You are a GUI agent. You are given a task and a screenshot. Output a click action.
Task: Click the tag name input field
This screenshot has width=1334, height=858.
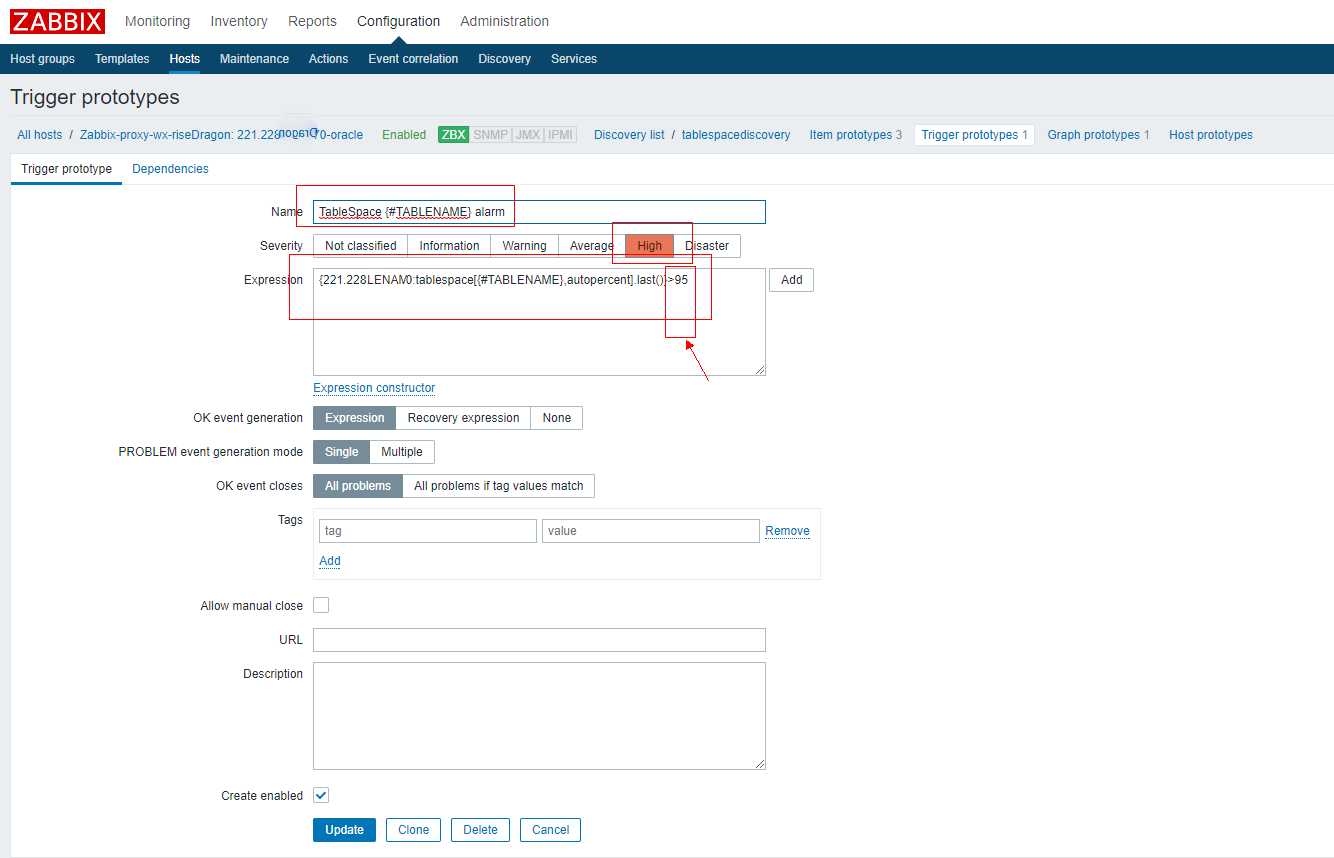[x=428, y=531]
